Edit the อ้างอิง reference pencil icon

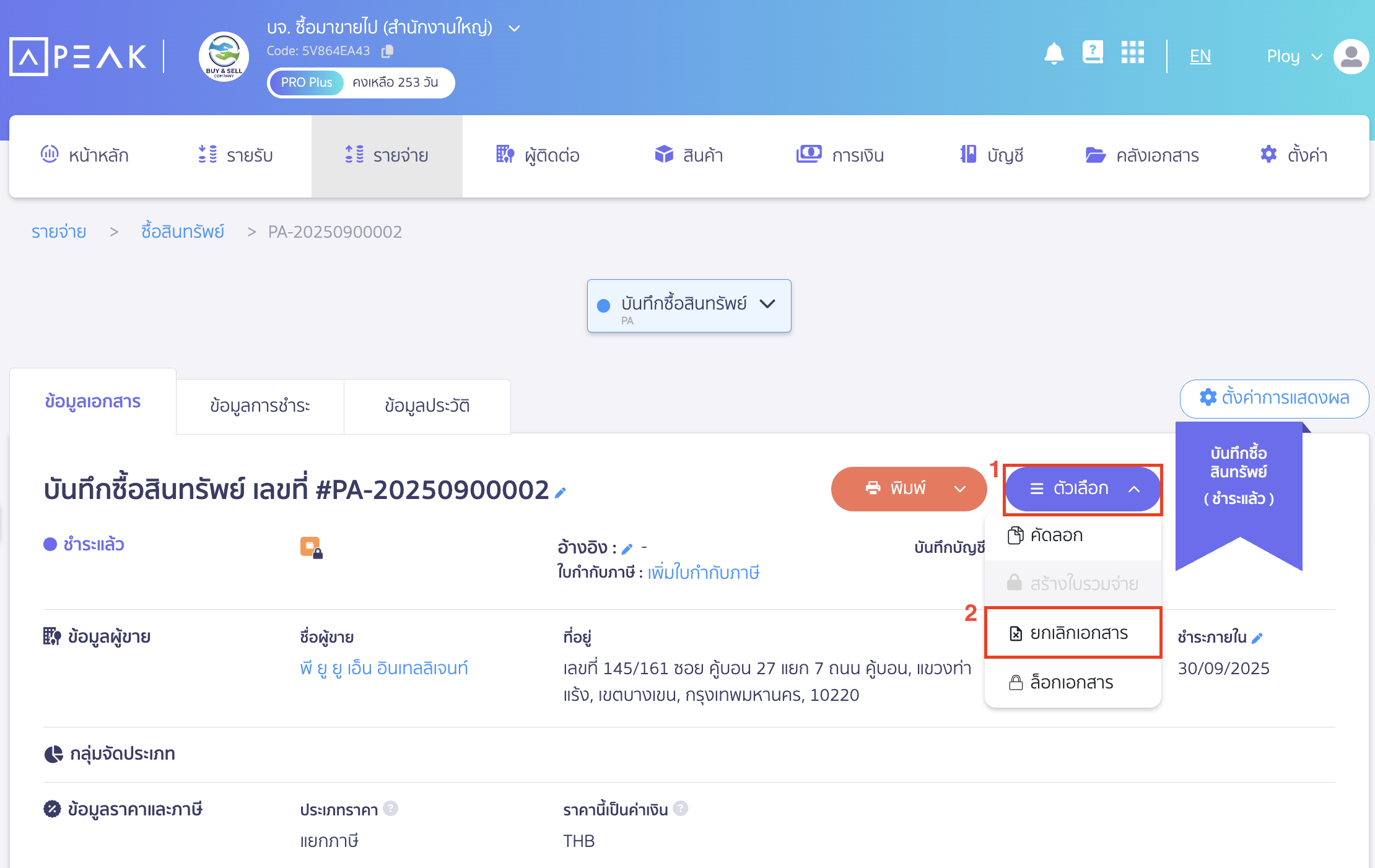click(x=627, y=549)
